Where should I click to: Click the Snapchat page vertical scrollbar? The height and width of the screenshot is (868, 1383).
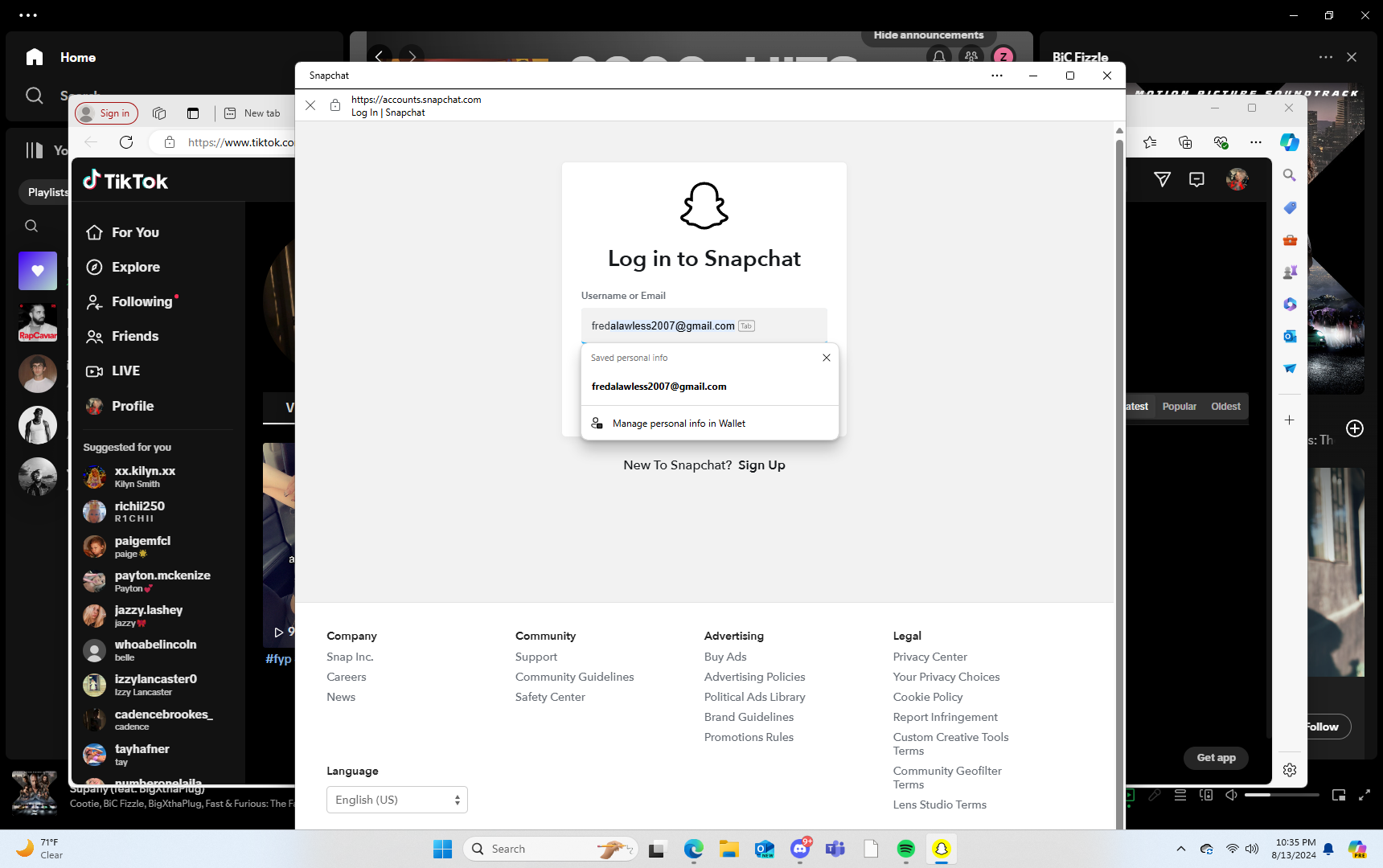pyautogui.click(x=1119, y=482)
